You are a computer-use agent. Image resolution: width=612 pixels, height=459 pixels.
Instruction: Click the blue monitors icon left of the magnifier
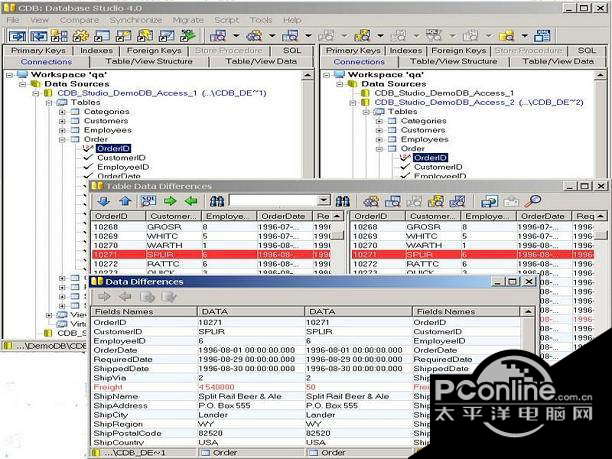489,201
